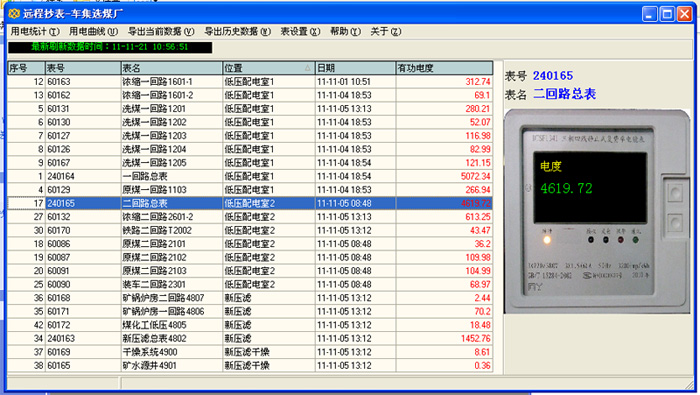Select row 铁路二回路T2002
Image resolution: width=700 pixels, height=395 pixels.
[250, 230]
